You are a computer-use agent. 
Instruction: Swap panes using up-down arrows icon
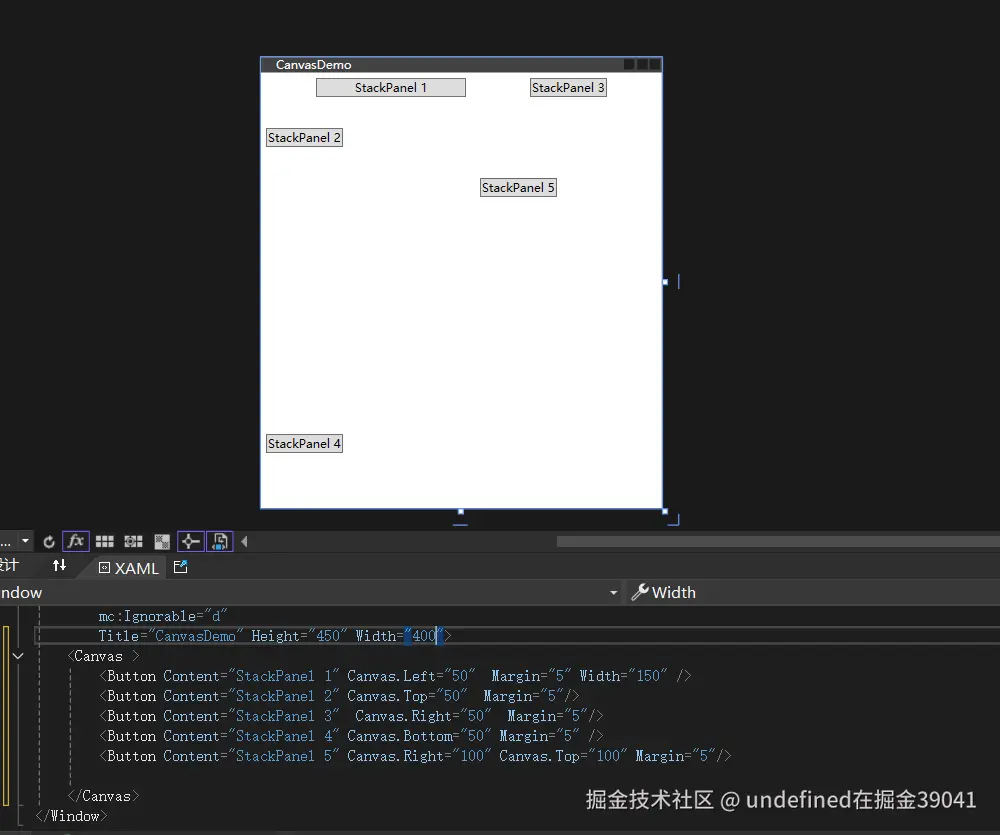(x=59, y=565)
